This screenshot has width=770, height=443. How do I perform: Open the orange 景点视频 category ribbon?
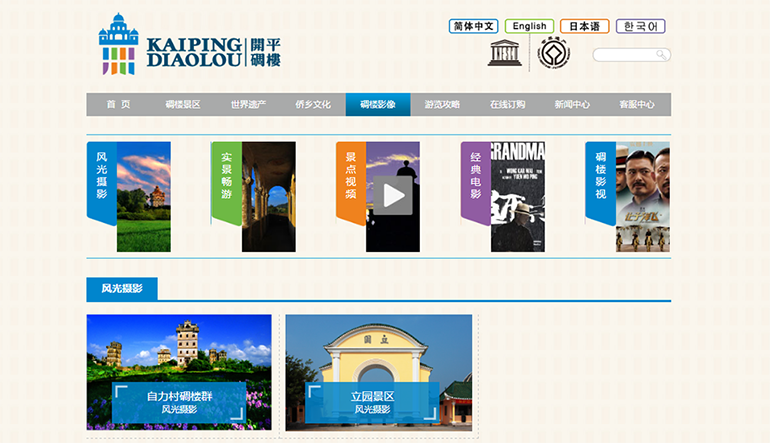coord(351,182)
